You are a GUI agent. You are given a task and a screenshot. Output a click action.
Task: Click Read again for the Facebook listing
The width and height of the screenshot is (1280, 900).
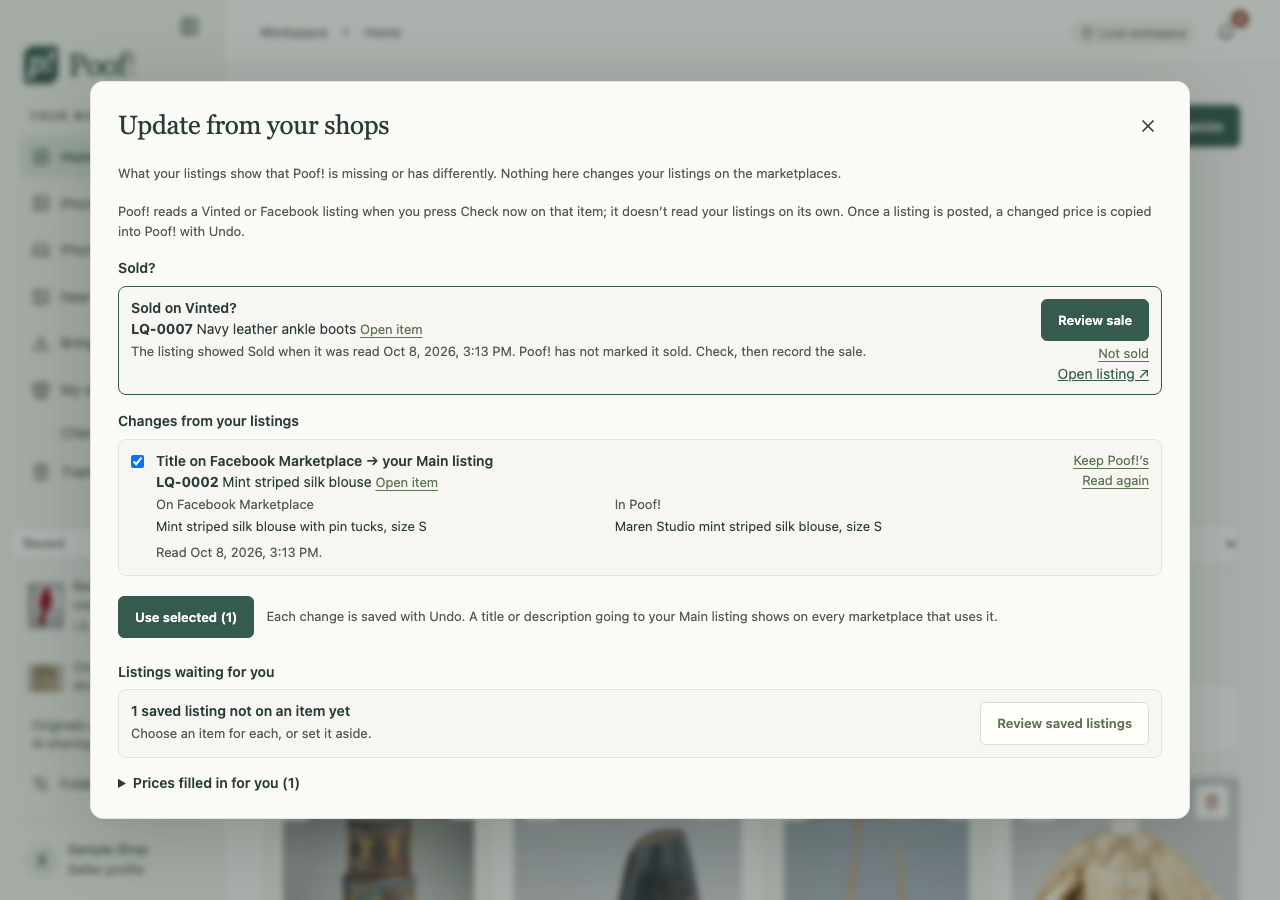1115,481
